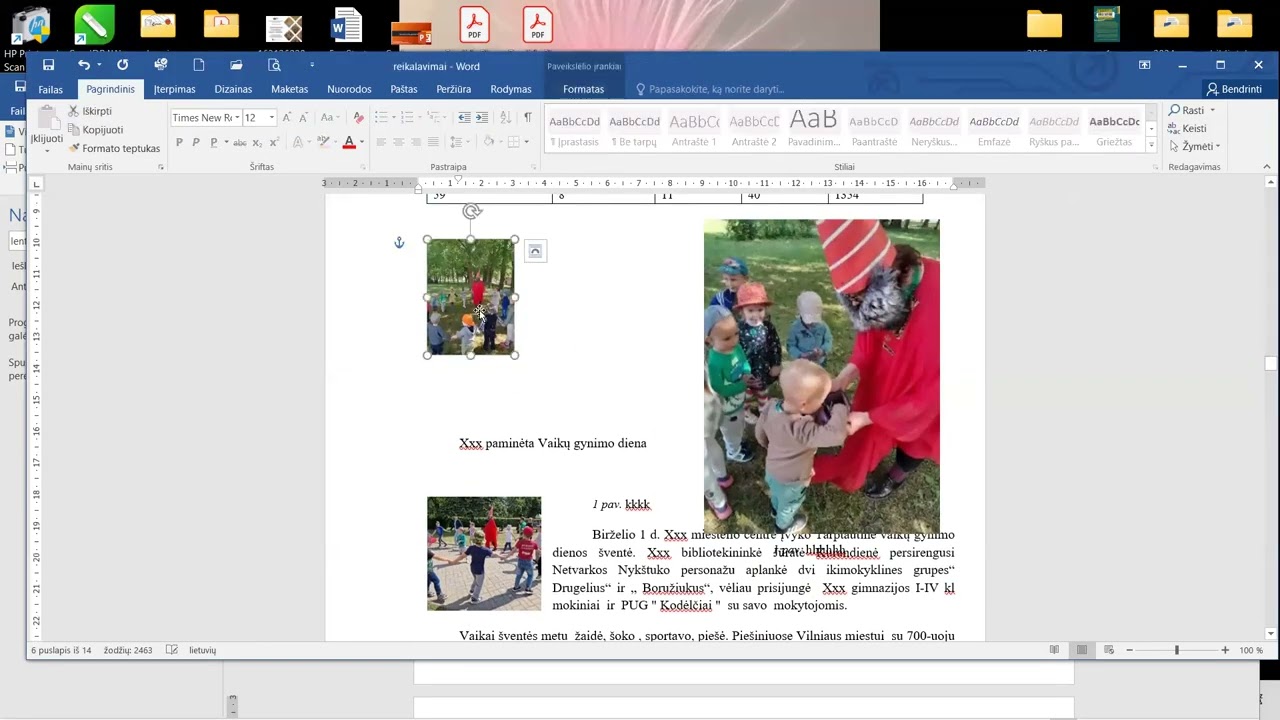1280x720 pixels.
Task: Open the font color dropdown arrow
Action: click(360, 142)
